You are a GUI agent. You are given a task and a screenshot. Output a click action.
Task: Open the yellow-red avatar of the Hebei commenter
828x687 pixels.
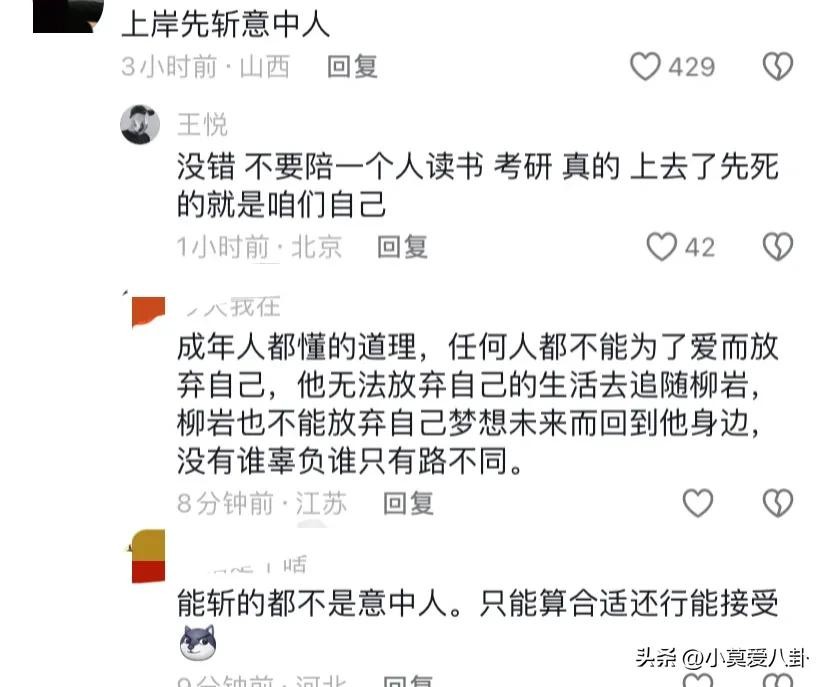point(147,557)
